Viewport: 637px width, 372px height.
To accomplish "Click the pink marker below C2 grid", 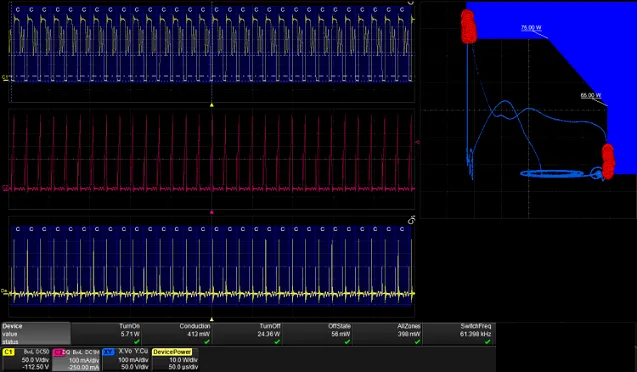I will pos(212,212).
